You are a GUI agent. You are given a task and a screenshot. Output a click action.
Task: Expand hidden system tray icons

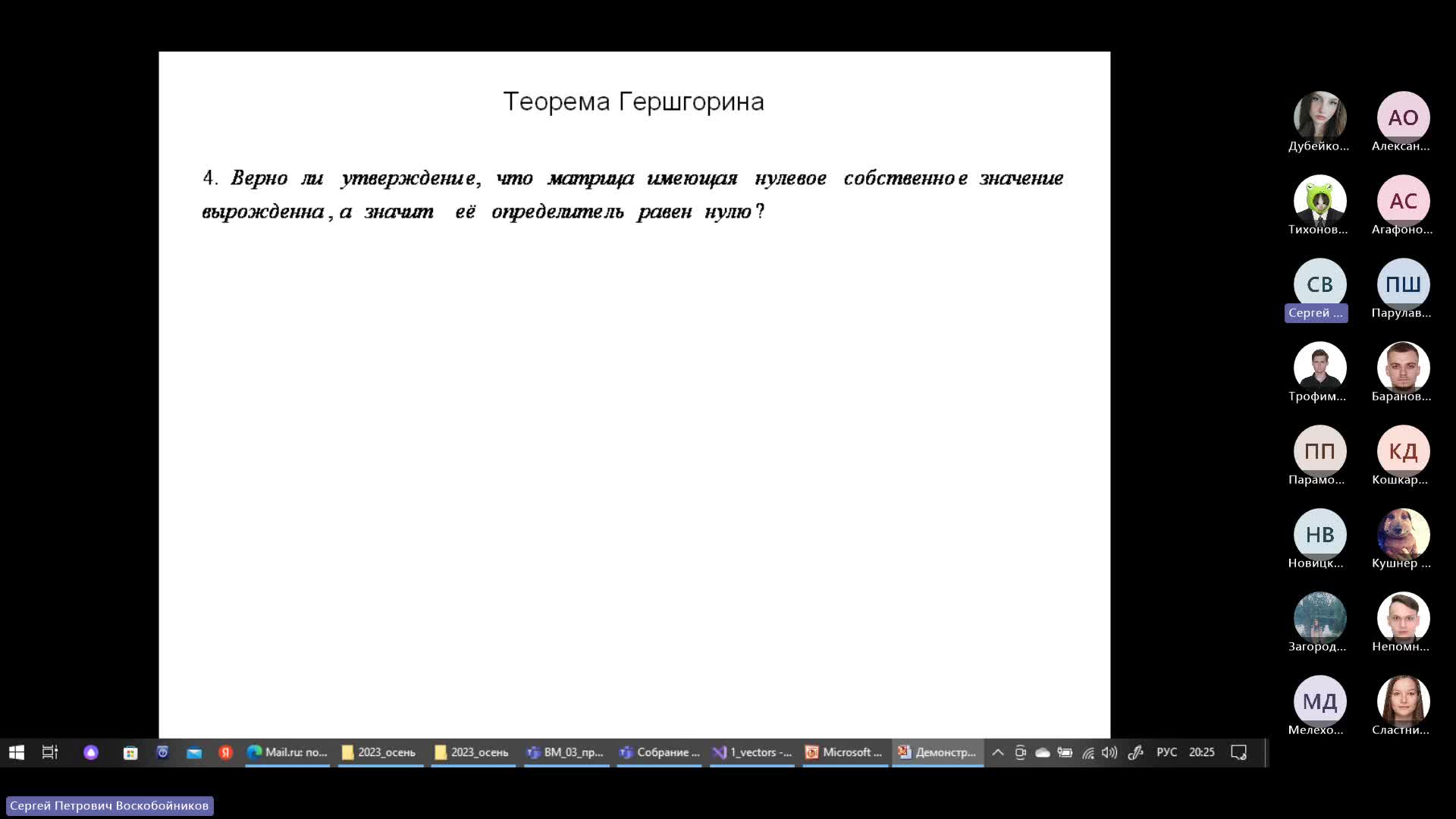click(x=998, y=752)
